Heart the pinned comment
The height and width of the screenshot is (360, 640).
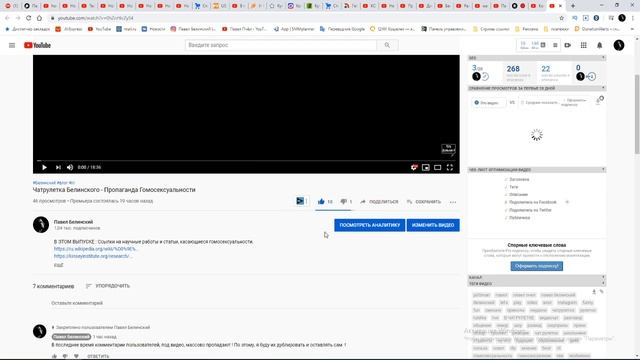(76, 356)
